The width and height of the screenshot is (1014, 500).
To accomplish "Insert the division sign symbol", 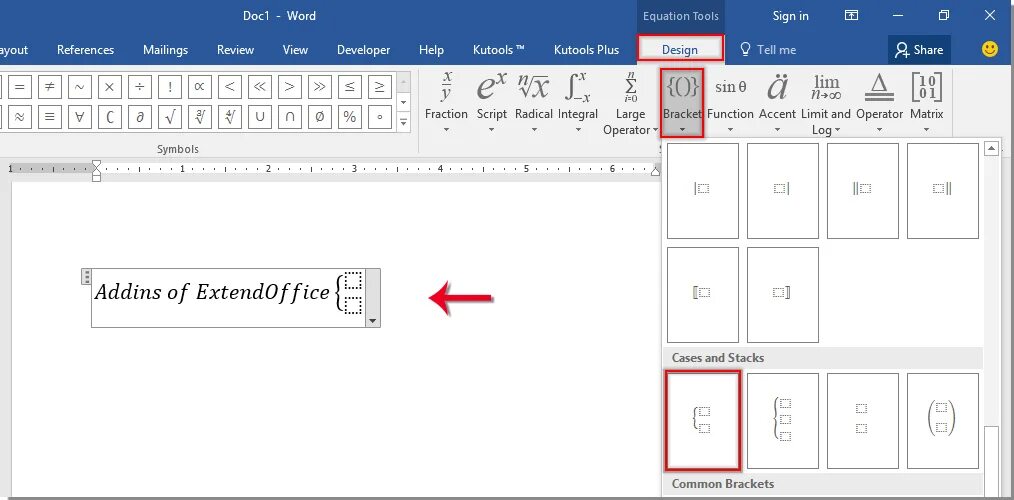I will (x=140, y=87).
